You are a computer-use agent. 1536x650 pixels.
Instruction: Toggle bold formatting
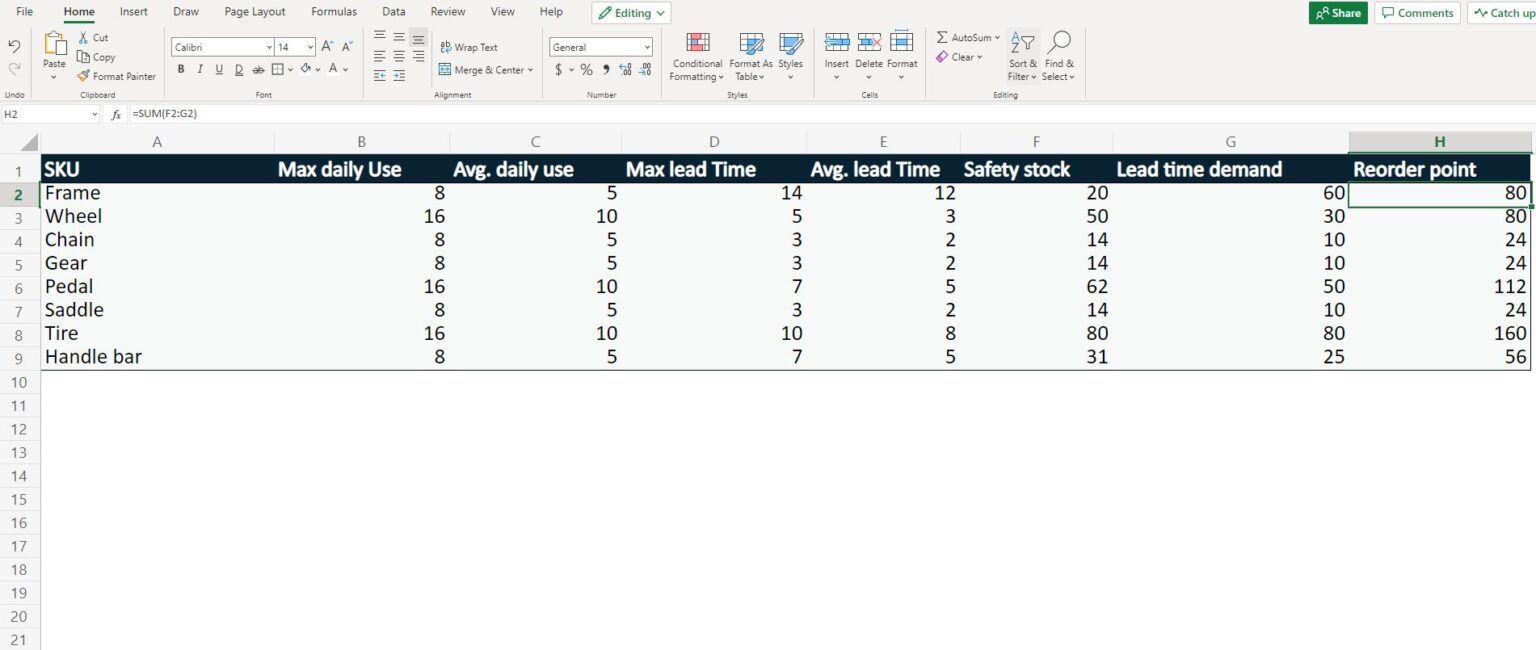coord(181,69)
